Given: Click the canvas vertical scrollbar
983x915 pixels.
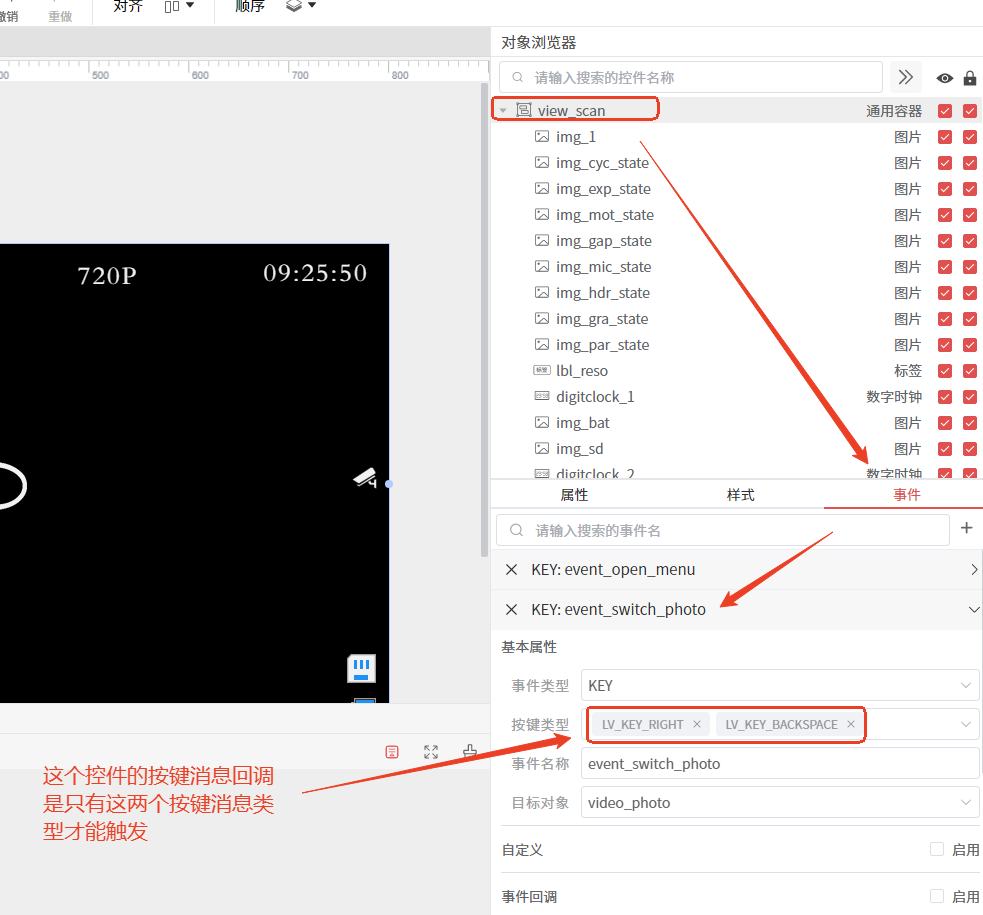Looking at the screenshot, I should click(484, 320).
